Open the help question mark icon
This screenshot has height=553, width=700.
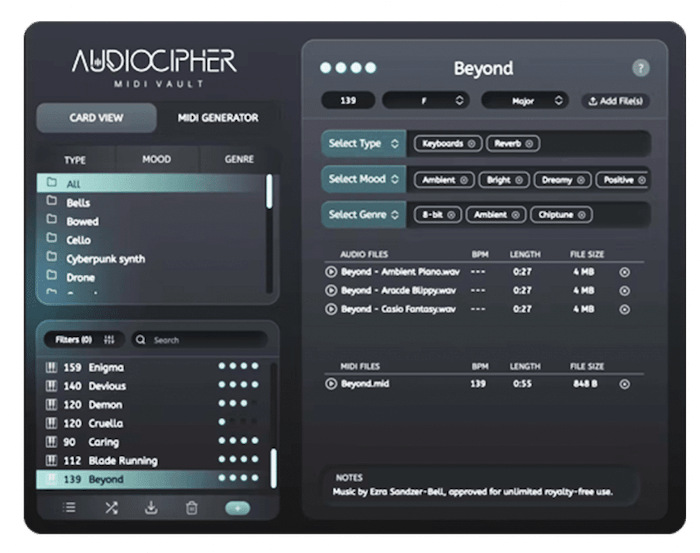click(x=640, y=69)
